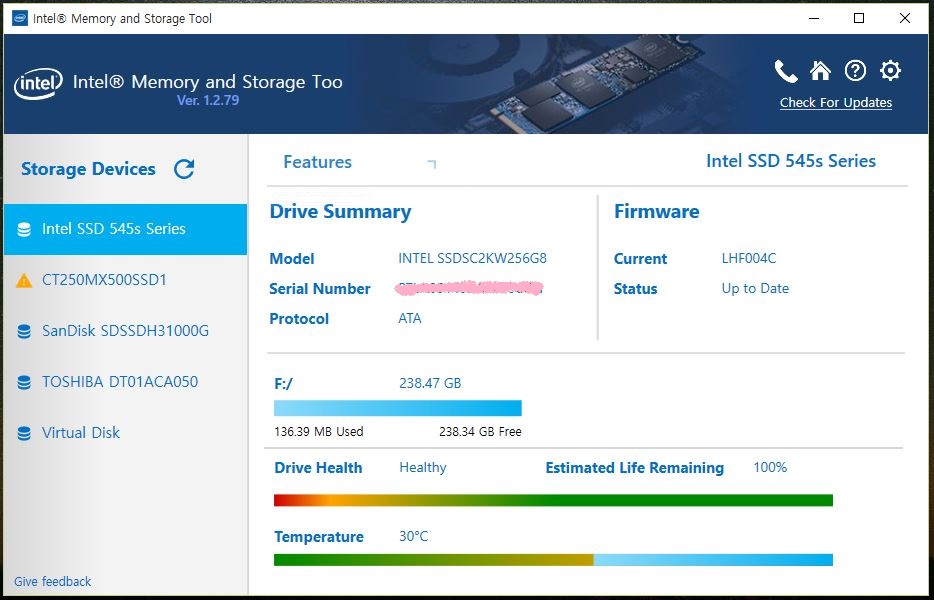Click the F:/ drive letter label
The width and height of the screenshot is (934, 600).
click(283, 384)
